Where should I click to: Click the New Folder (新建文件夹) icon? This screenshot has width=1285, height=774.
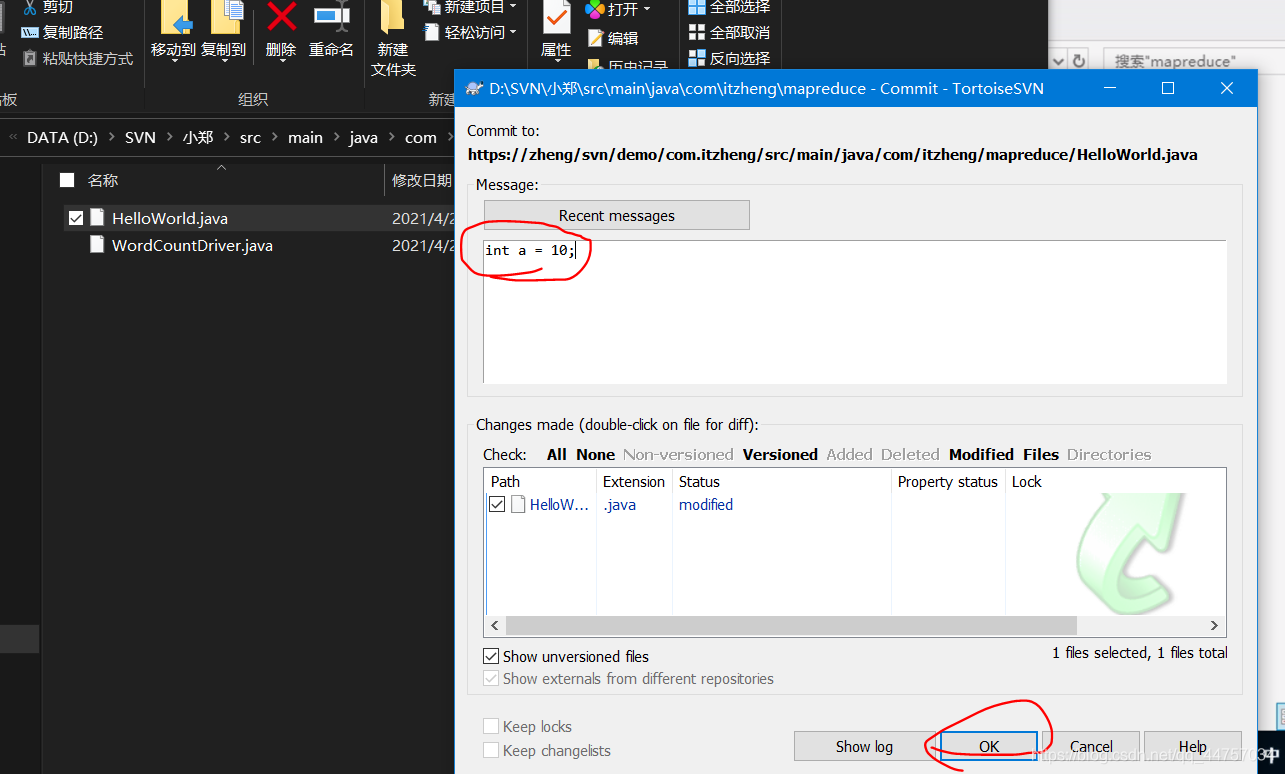point(393,18)
